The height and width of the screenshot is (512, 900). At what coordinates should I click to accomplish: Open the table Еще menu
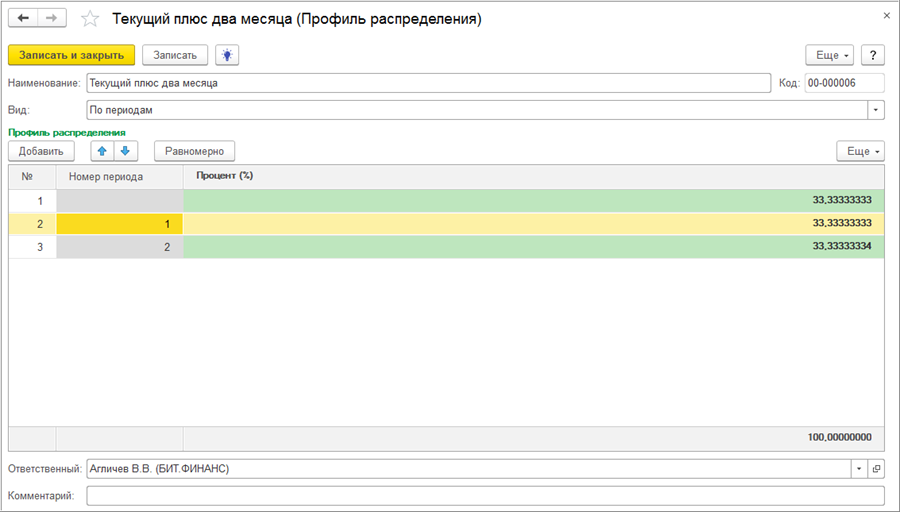pyautogui.click(x=860, y=151)
